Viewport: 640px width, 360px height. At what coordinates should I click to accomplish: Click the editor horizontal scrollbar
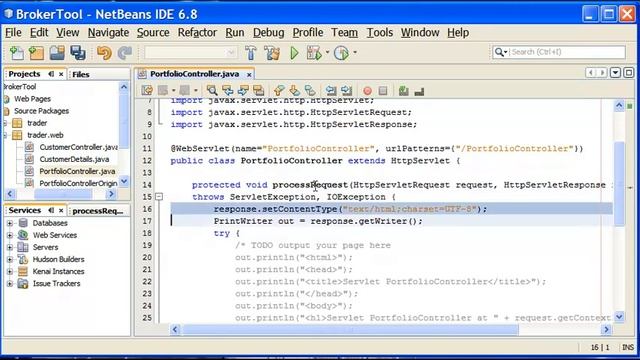350,329
